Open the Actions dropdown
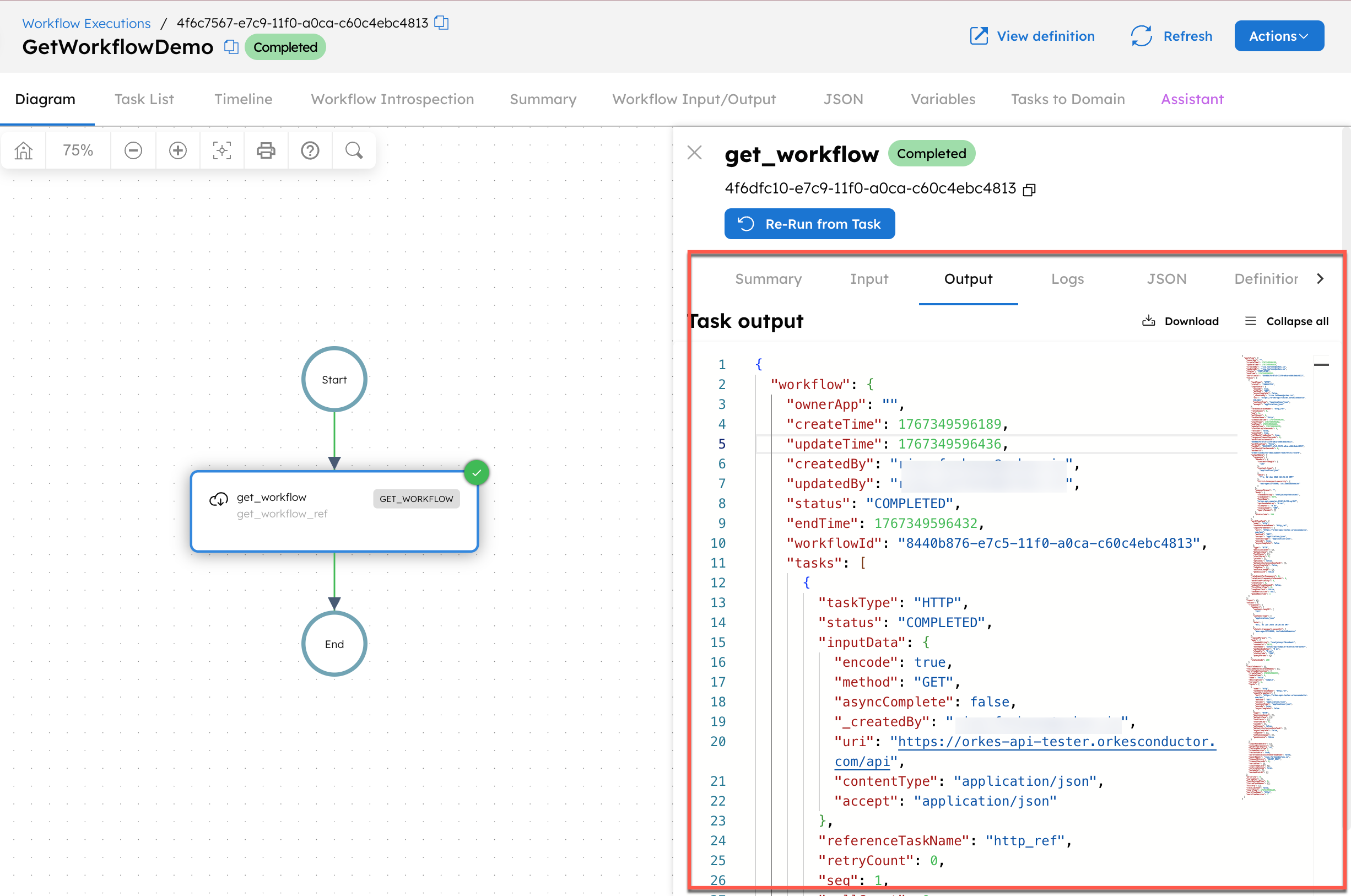Screen dimensions: 1351x896 [1278, 35]
